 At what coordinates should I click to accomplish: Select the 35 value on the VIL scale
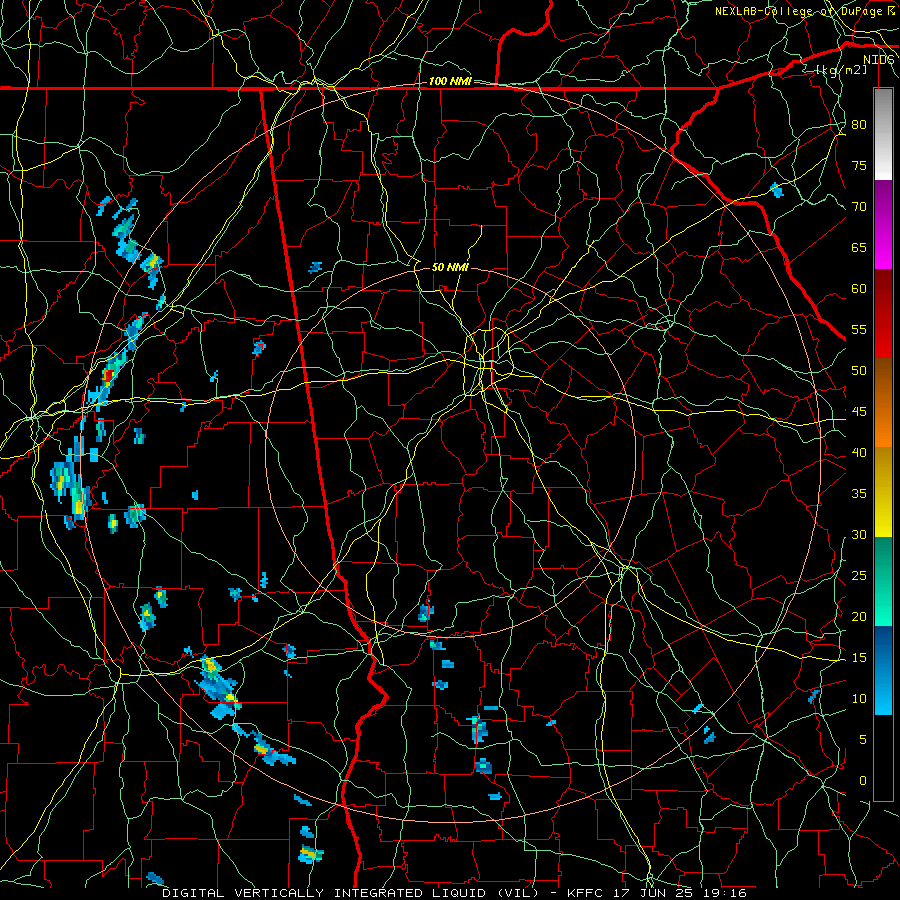(859, 494)
